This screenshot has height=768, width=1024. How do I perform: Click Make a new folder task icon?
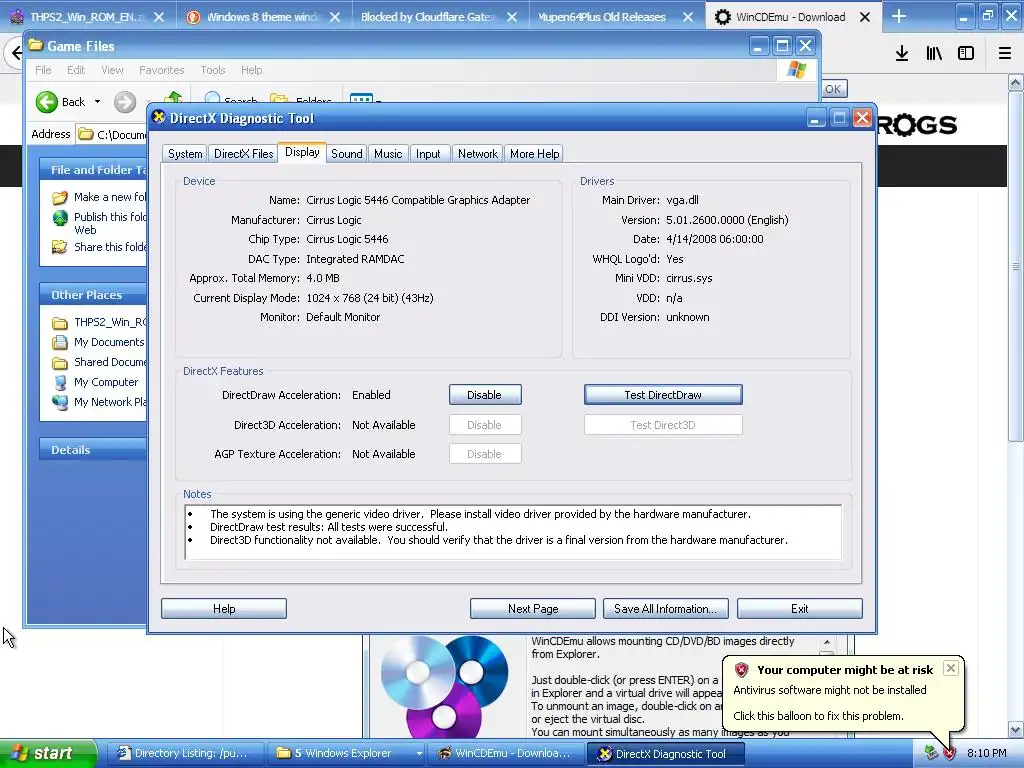point(59,197)
